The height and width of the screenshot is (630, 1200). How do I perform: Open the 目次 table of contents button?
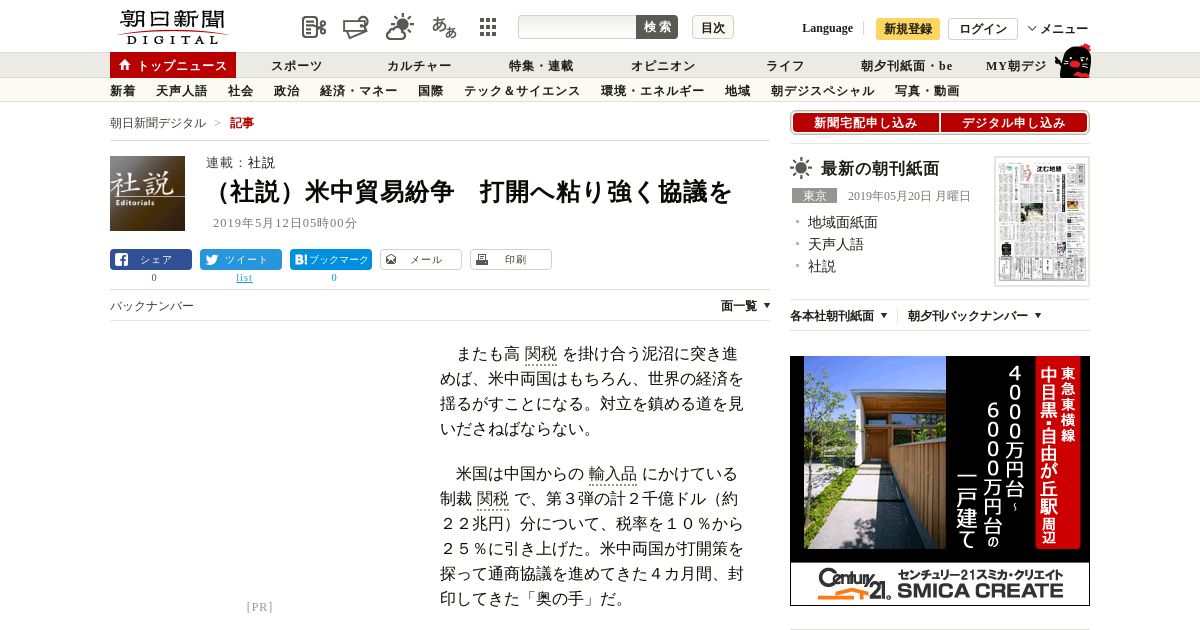coord(713,27)
